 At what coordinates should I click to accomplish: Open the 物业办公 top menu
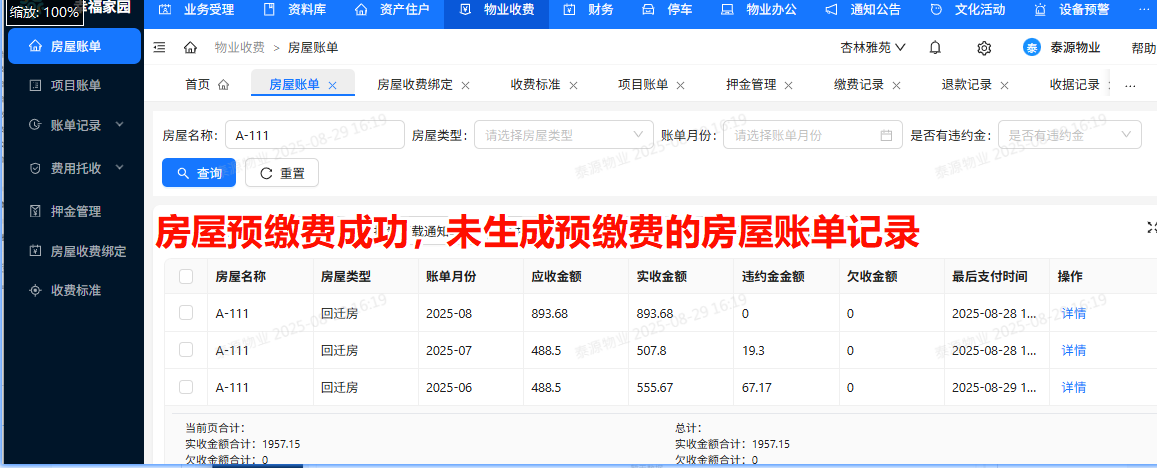click(757, 10)
